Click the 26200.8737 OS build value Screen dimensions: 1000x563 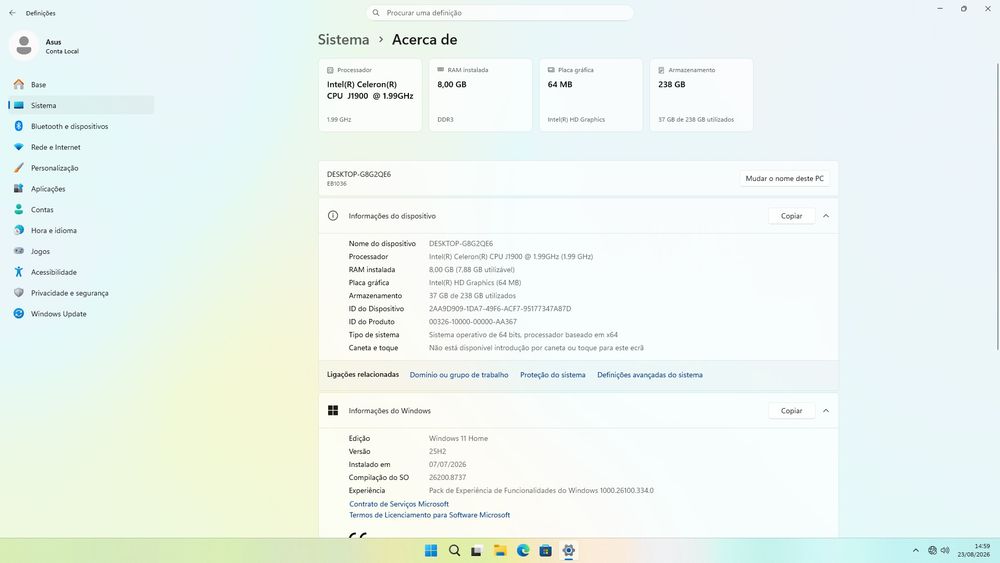click(447, 478)
